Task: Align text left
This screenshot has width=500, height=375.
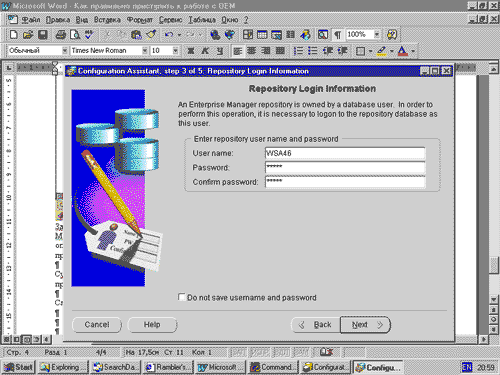Action: pos(238,51)
